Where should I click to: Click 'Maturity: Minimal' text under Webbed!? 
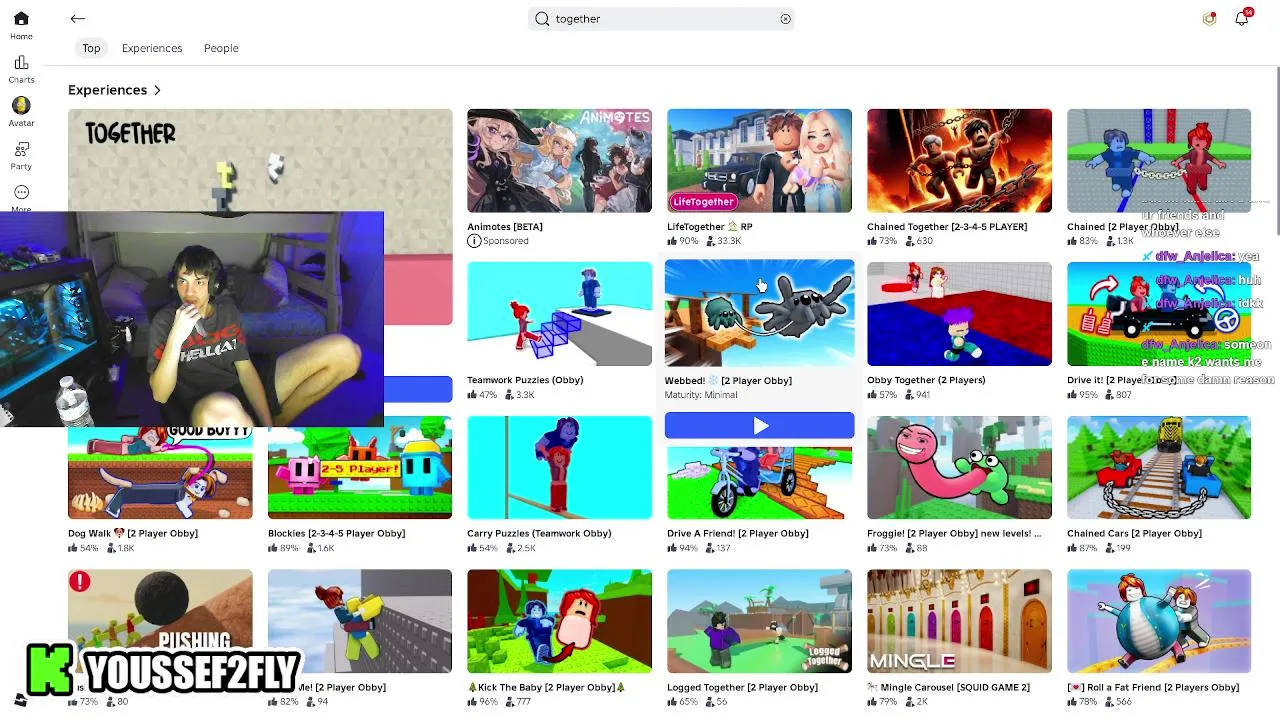[x=701, y=395]
